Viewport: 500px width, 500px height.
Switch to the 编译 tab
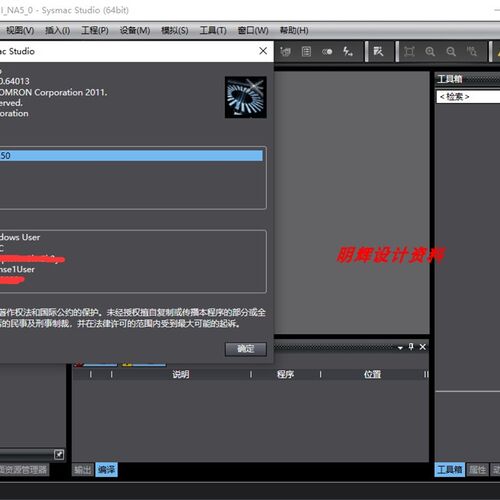[x=106, y=470]
